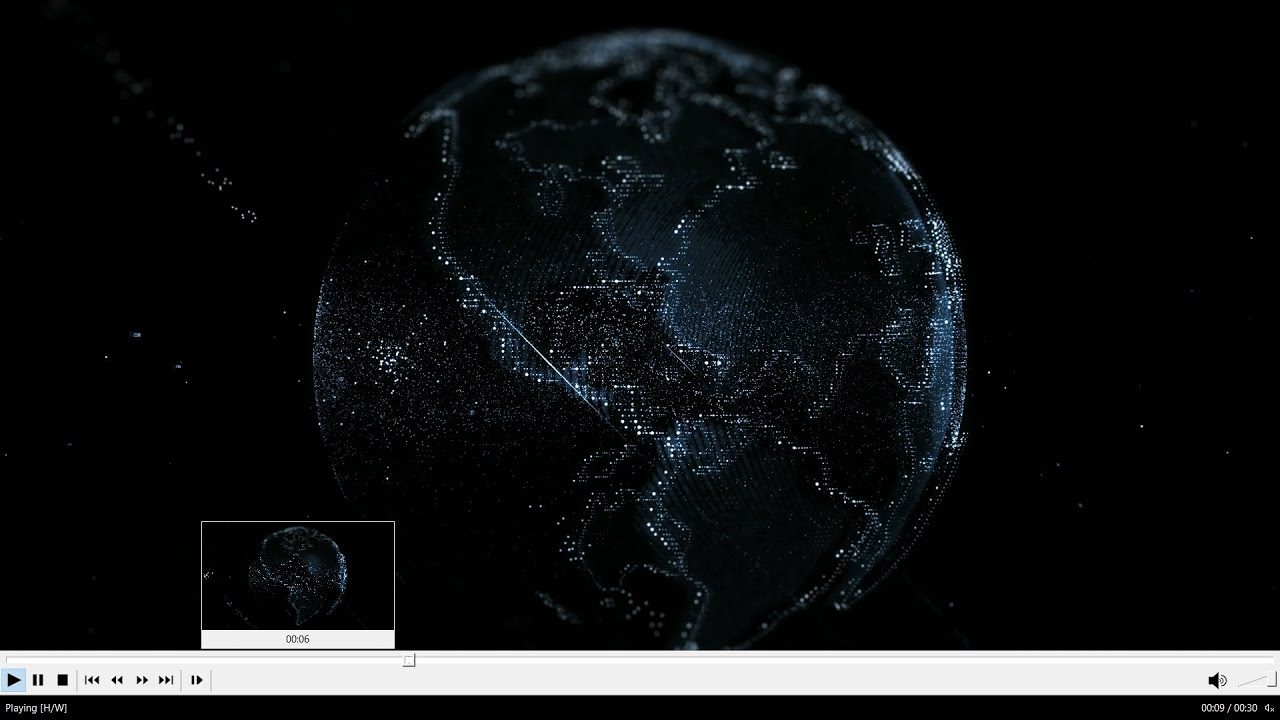Click the volume slider track left of the handle
Viewport: 1280px width, 720px height.
pyautogui.click(x=1250, y=682)
